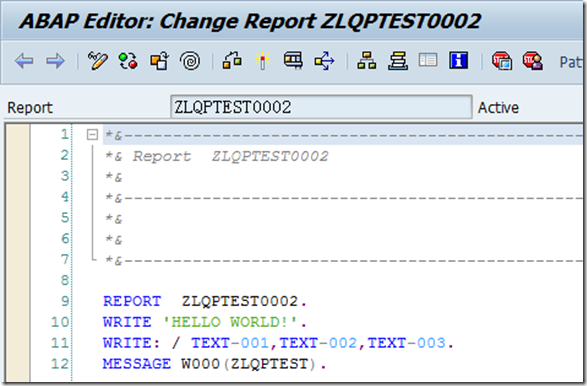Click the Enhance spiral icon
Image resolution: width=587 pixels, height=386 pixels.
(190, 61)
